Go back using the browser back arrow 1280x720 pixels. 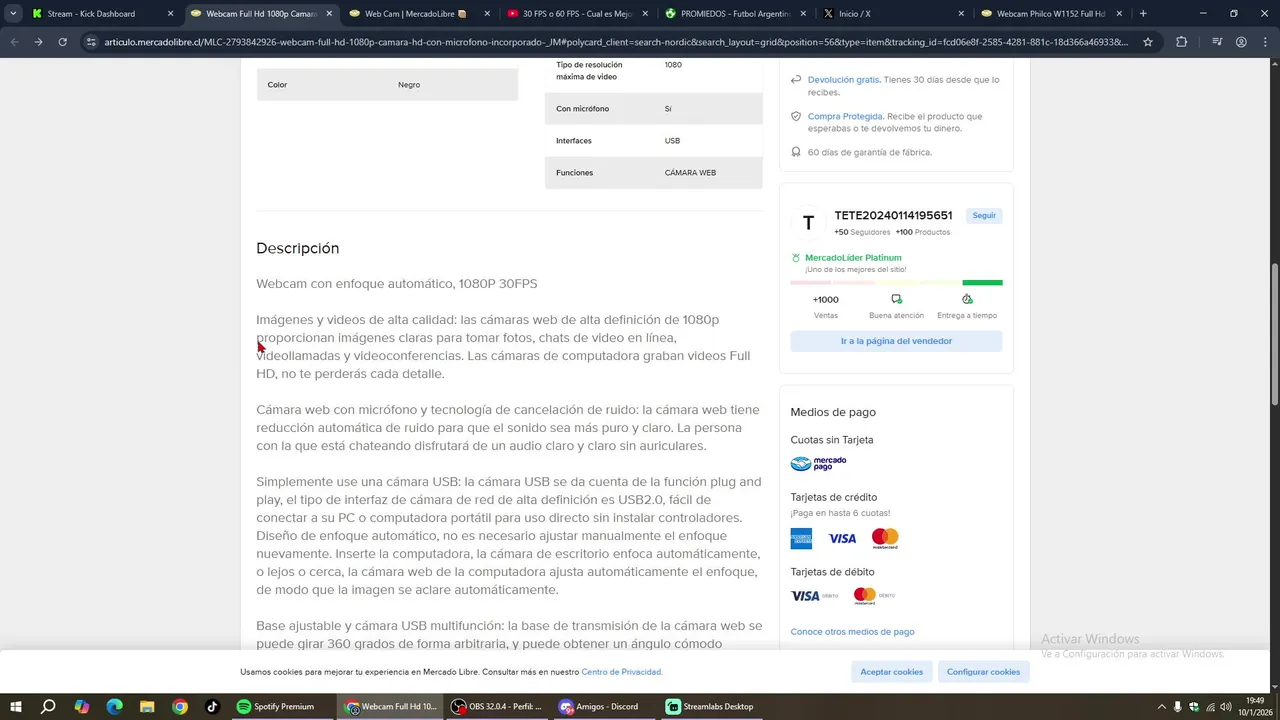pos(14,42)
